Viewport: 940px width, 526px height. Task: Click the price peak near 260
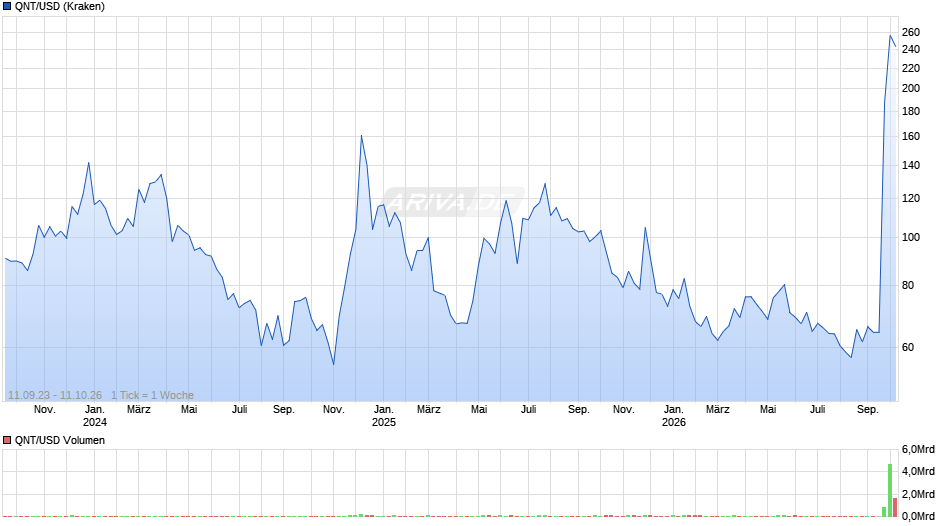pyautogui.click(x=890, y=35)
